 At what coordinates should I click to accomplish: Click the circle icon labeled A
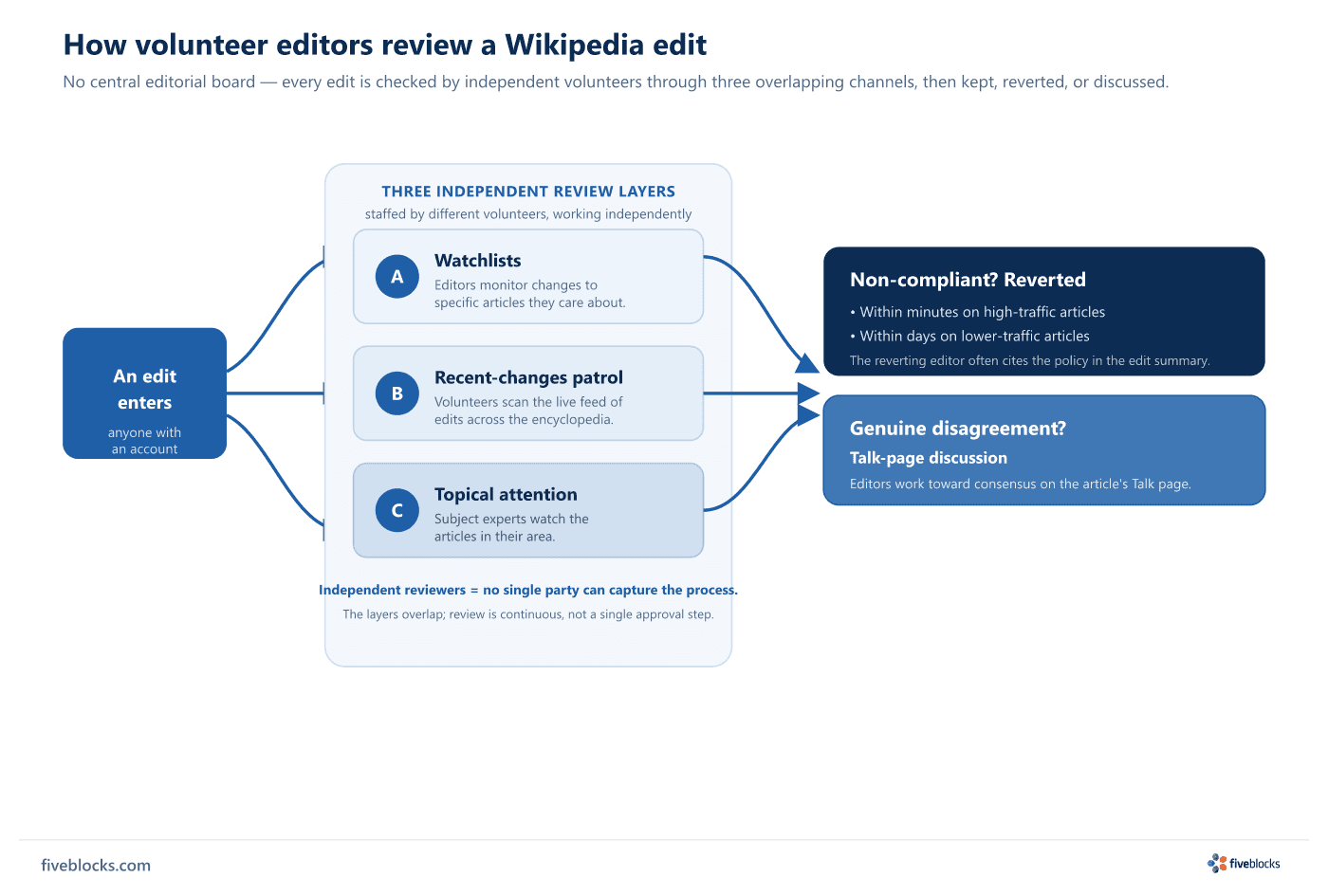(397, 277)
